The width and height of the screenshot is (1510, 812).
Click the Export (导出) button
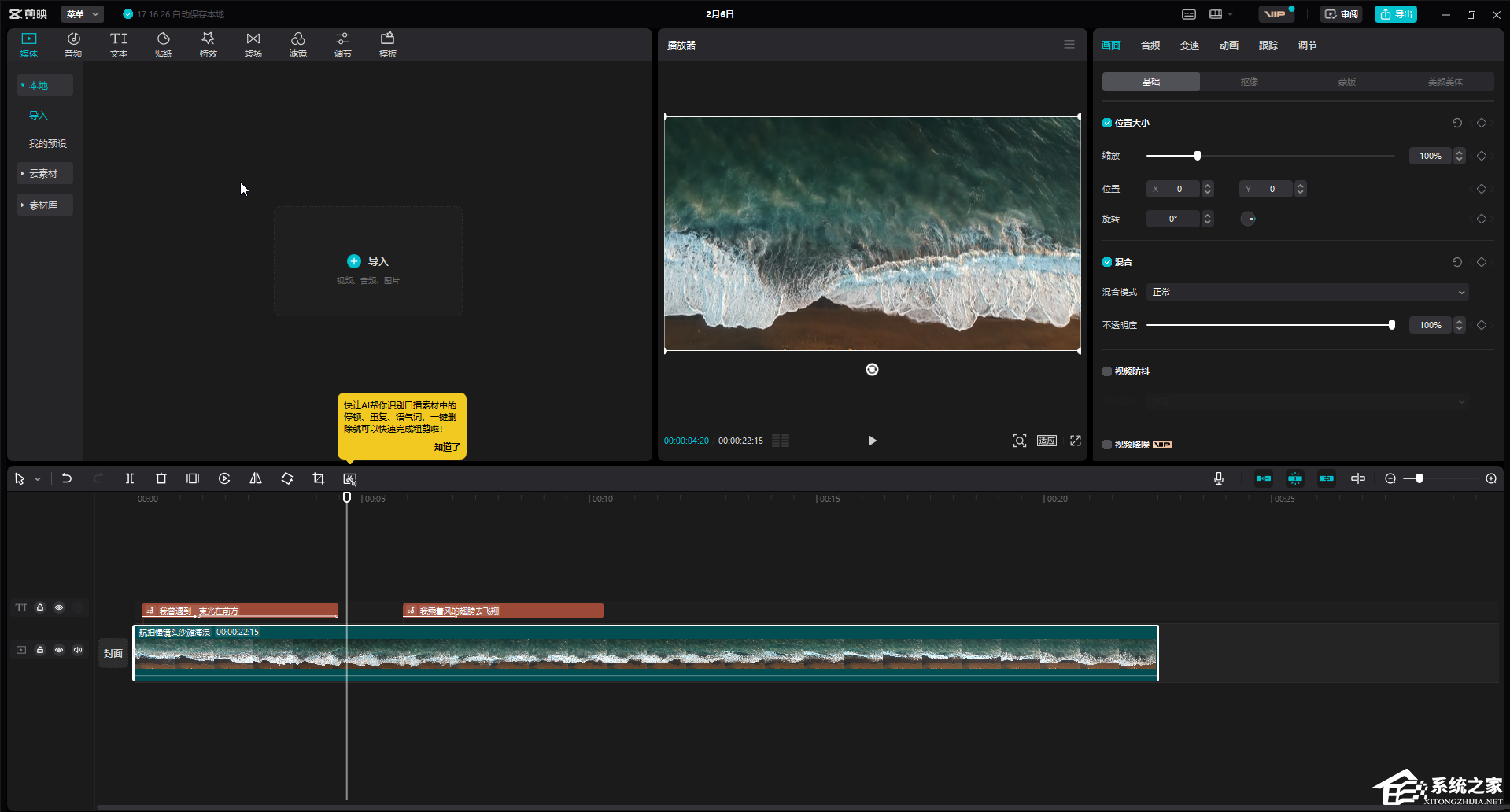[1395, 14]
